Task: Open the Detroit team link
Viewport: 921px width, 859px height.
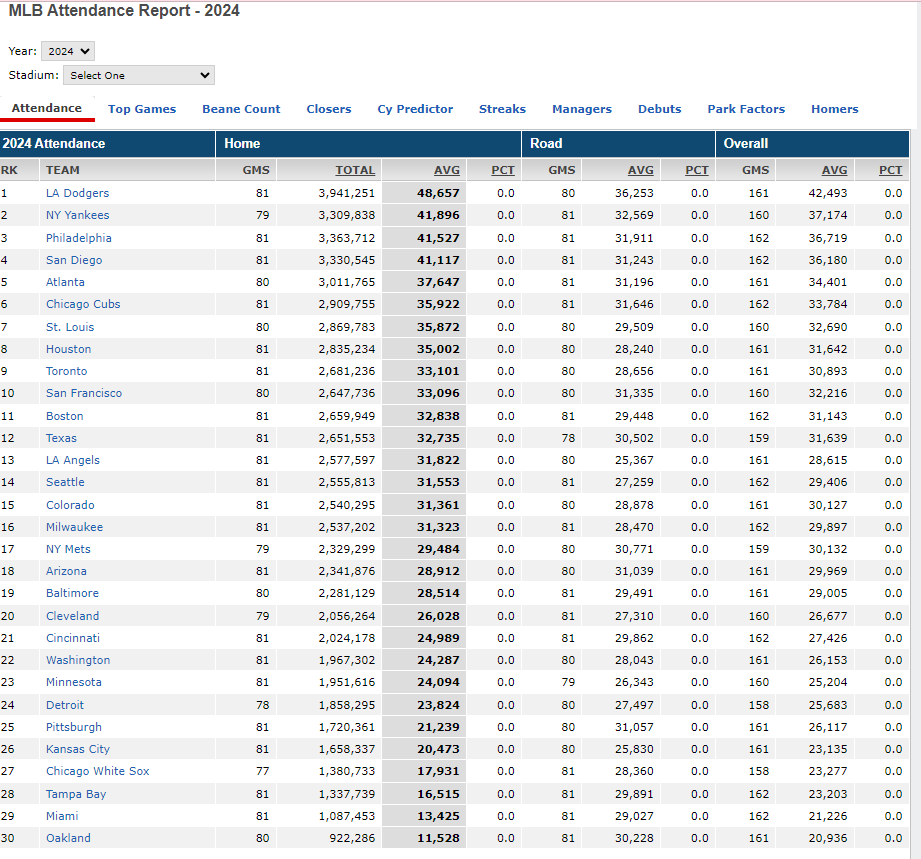Action: click(65, 705)
